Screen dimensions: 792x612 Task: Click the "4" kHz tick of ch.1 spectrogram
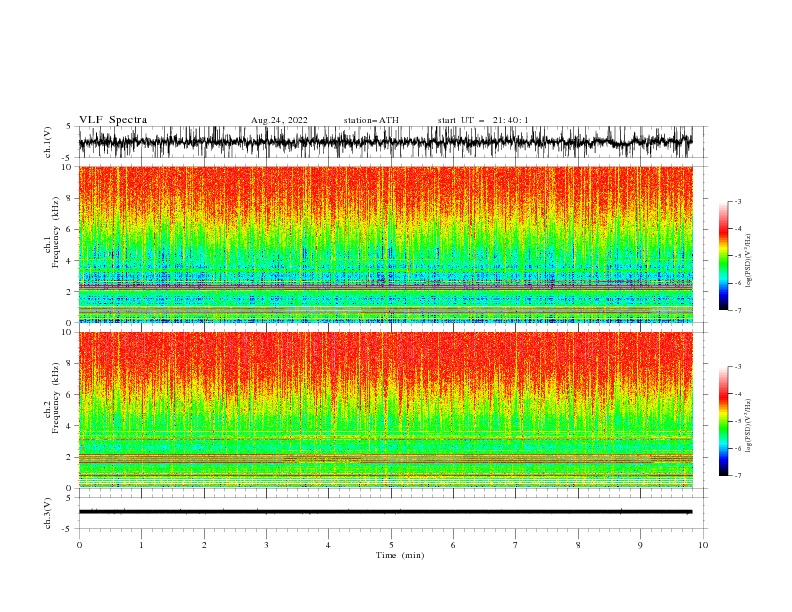69,261
